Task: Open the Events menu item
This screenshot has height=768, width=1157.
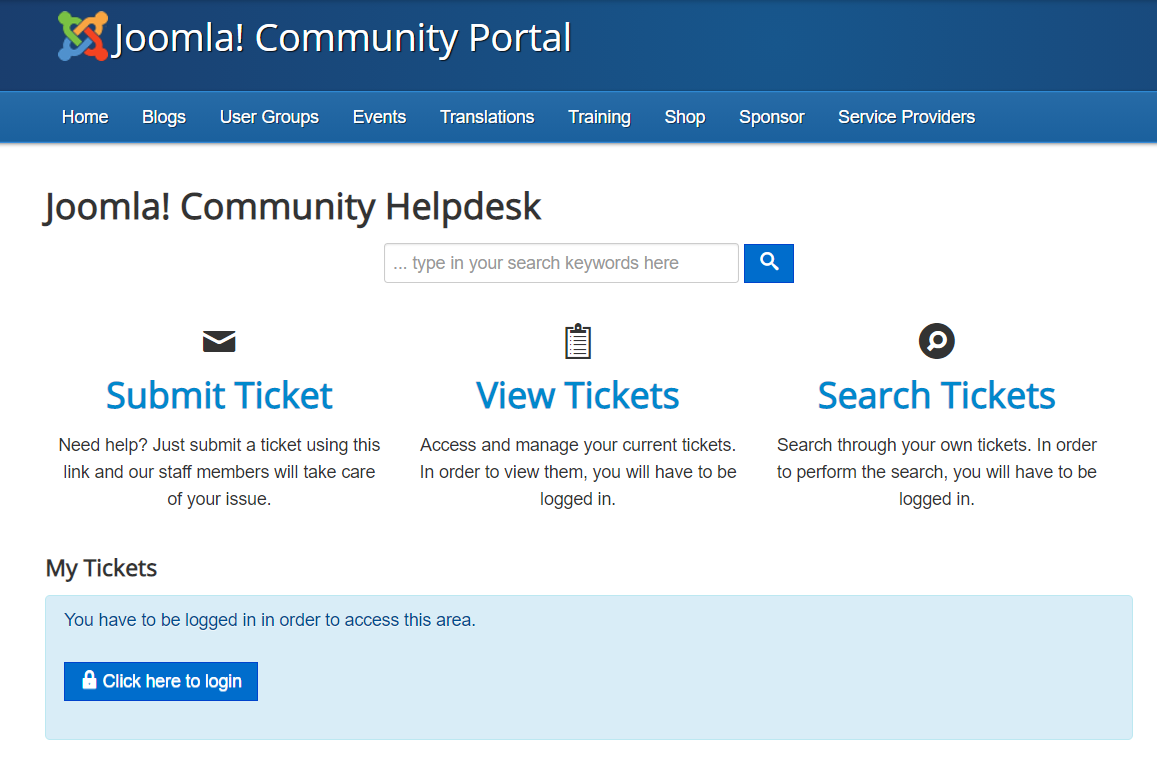Action: tap(379, 117)
